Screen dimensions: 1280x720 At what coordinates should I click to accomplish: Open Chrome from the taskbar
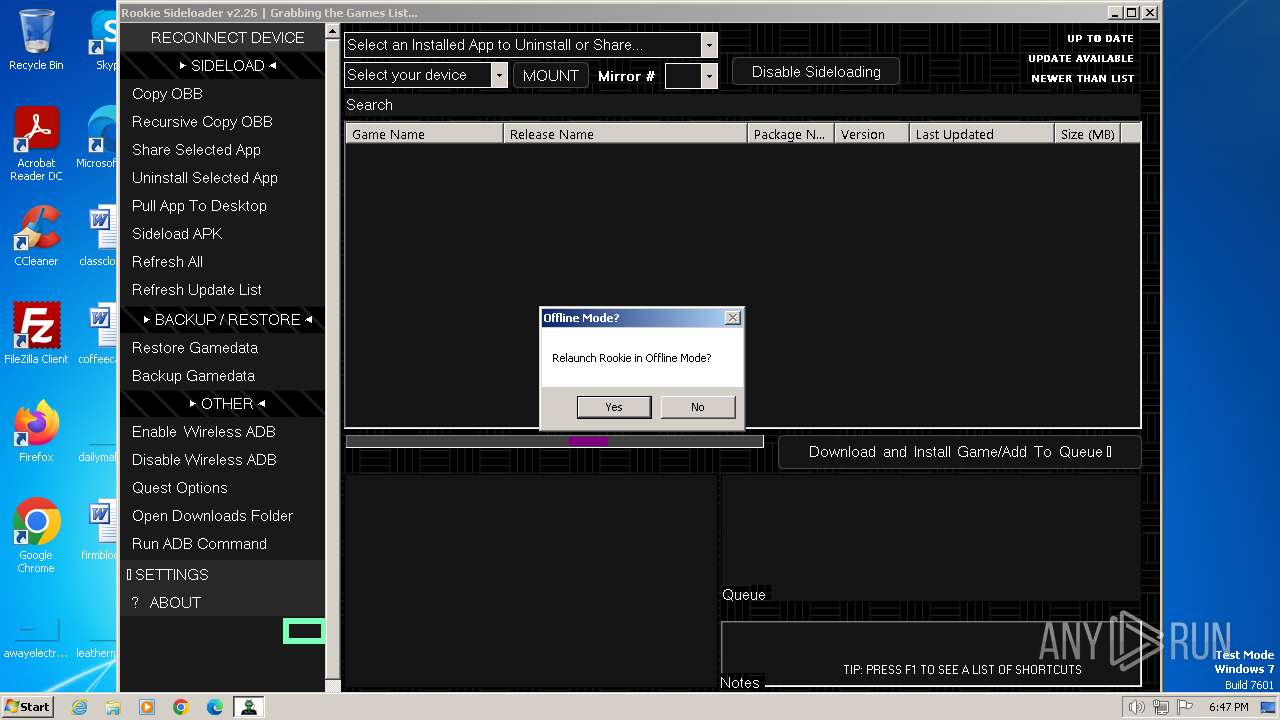181,707
